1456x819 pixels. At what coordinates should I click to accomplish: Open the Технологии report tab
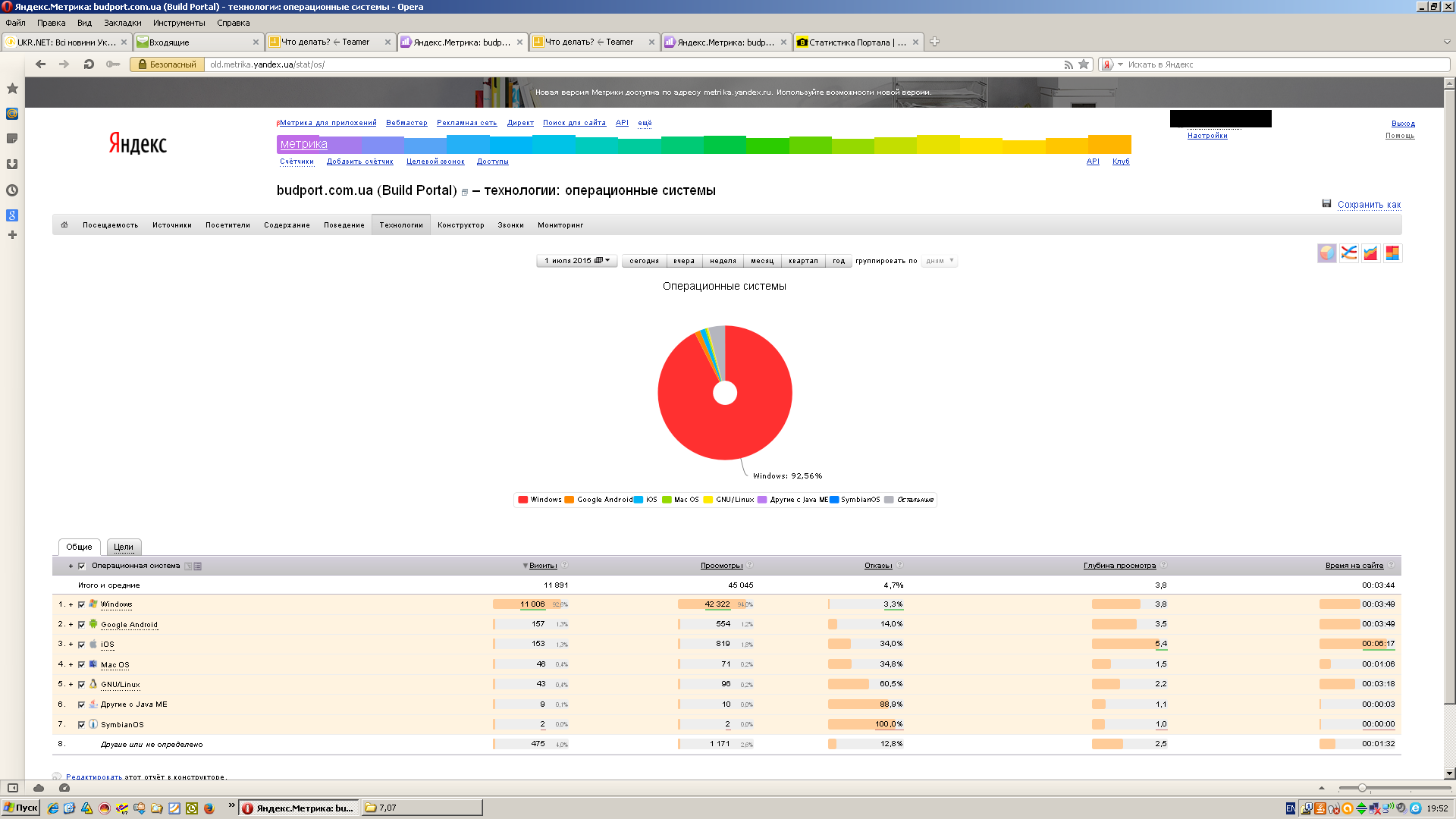[401, 225]
